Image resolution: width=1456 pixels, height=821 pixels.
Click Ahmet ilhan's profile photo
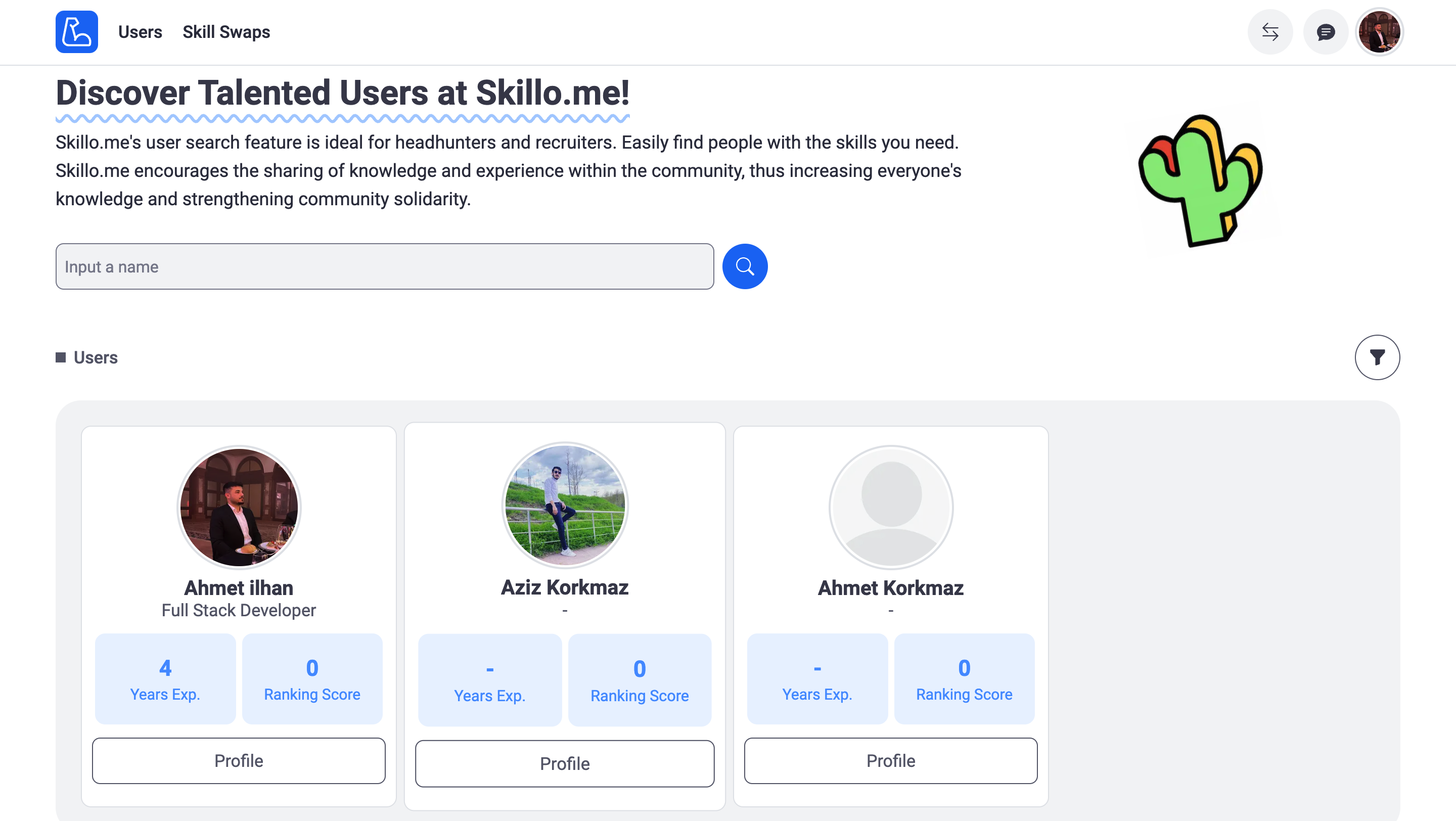239,507
